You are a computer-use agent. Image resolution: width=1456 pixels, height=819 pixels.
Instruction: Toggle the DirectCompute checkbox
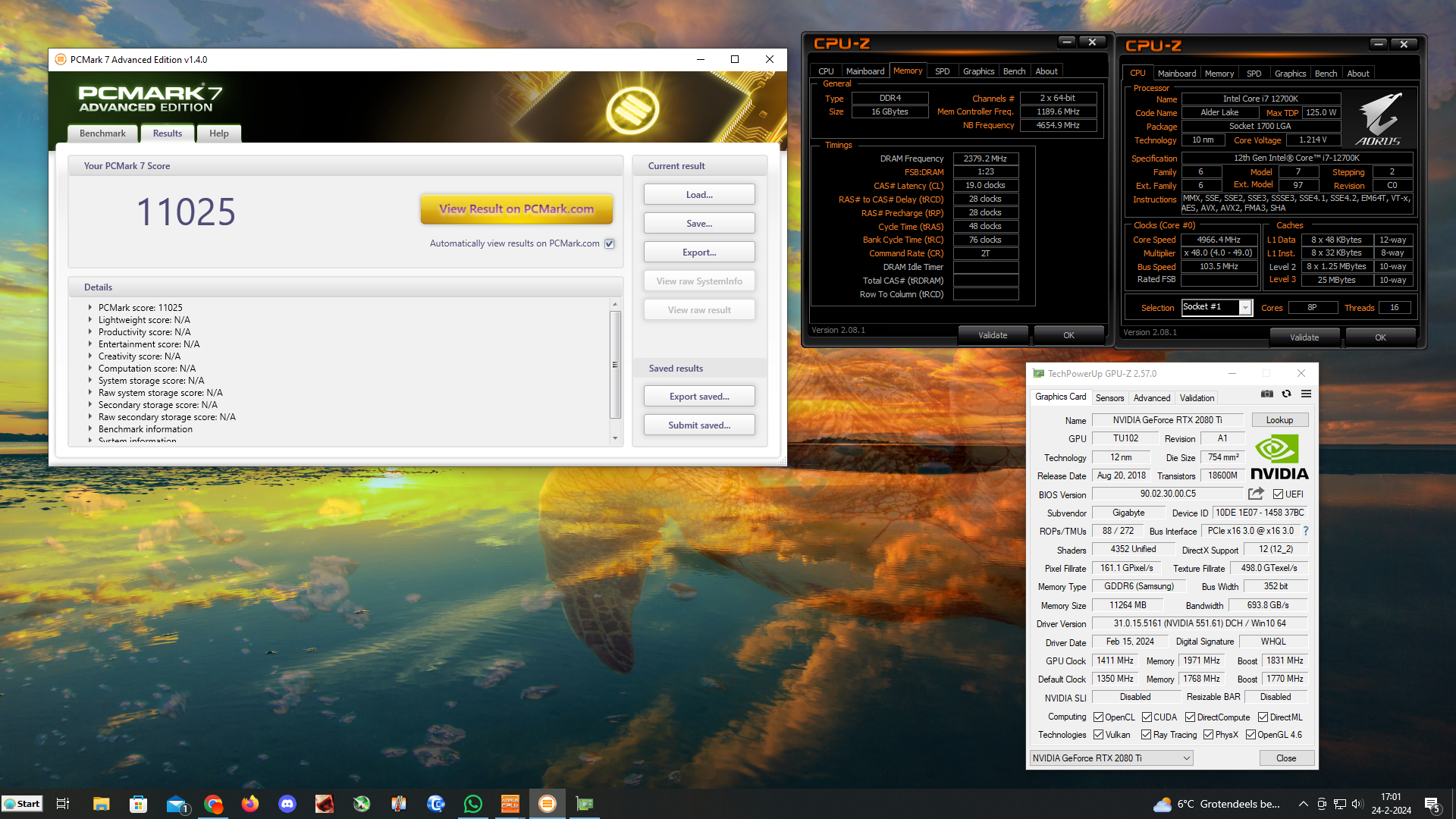tap(1190, 717)
